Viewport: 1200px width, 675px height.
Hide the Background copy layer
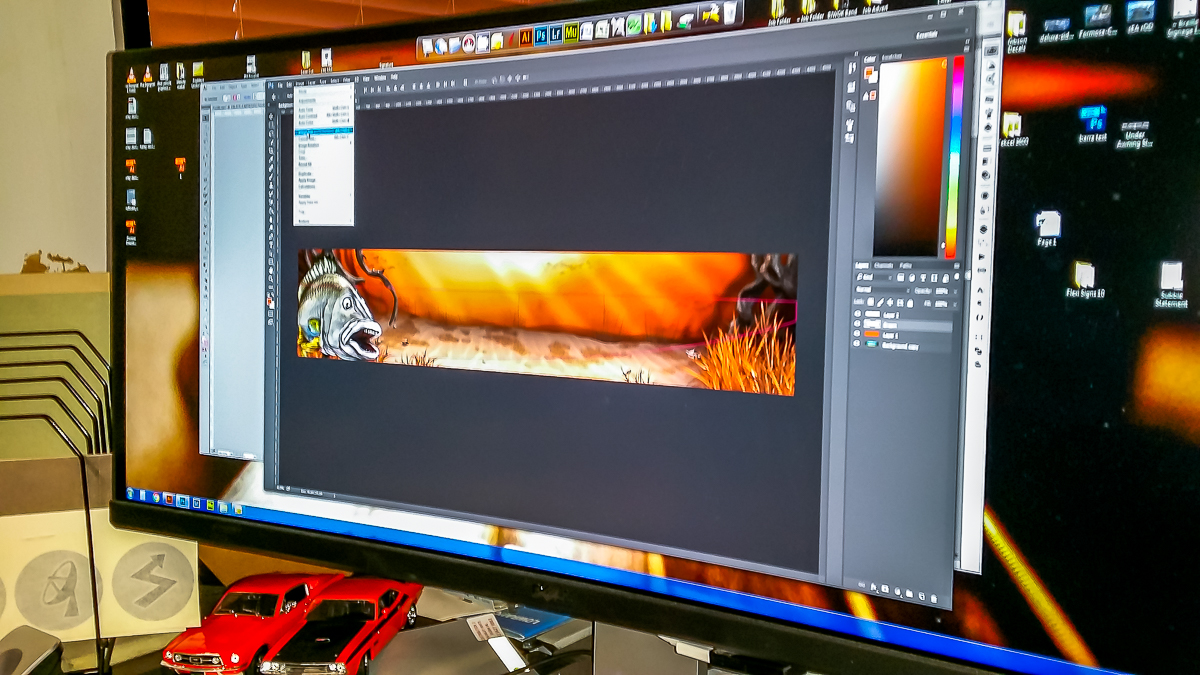pyautogui.click(x=858, y=345)
